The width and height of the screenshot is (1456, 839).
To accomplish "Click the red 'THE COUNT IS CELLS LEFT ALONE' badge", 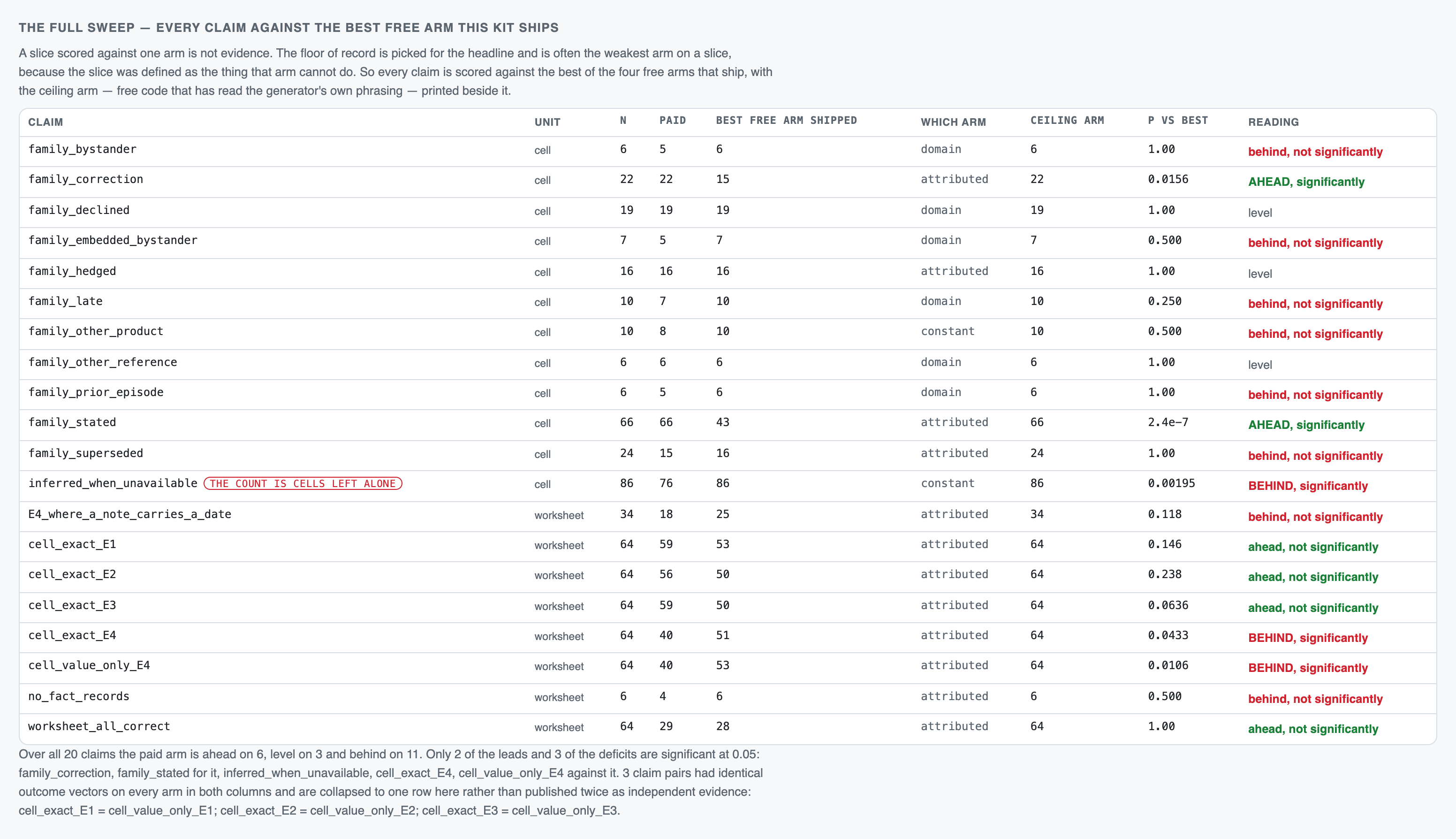I will point(303,483).
